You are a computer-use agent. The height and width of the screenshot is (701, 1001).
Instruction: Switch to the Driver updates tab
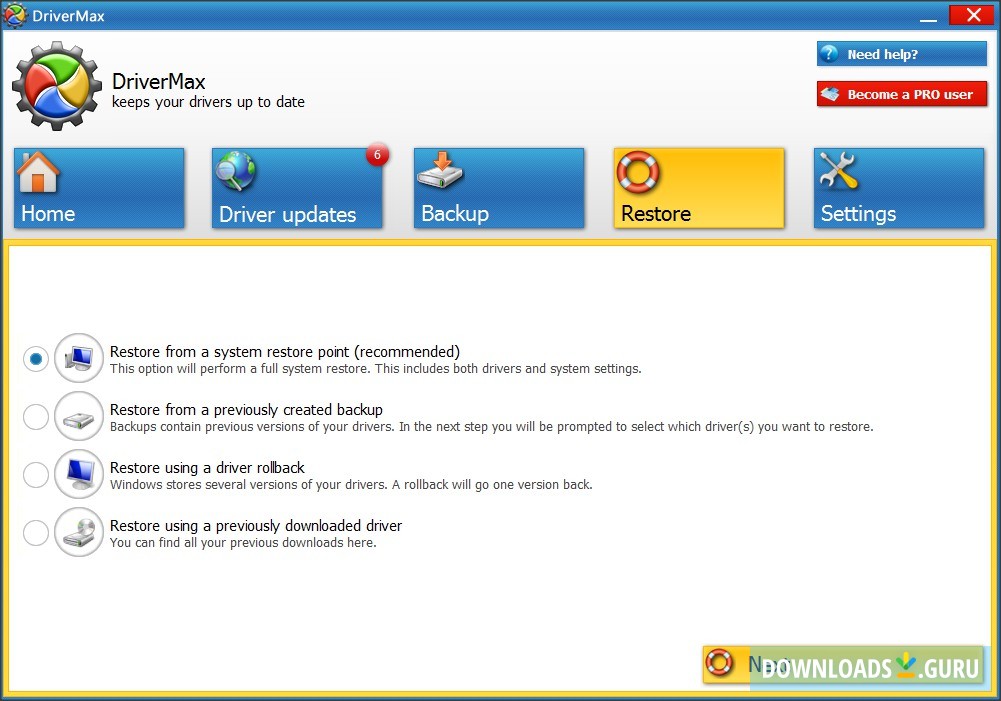pos(297,188)
